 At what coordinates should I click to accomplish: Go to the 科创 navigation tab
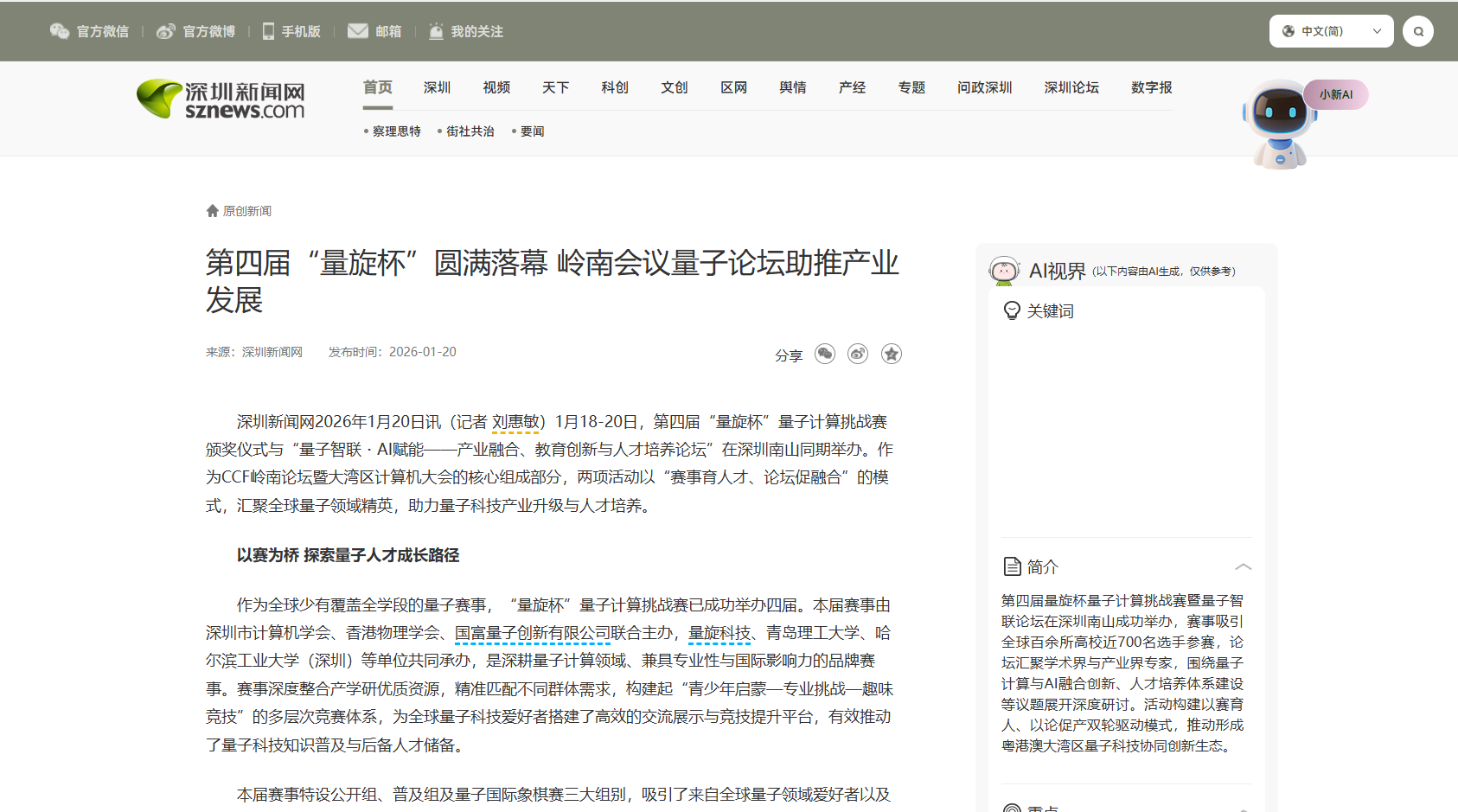point(615,87)
